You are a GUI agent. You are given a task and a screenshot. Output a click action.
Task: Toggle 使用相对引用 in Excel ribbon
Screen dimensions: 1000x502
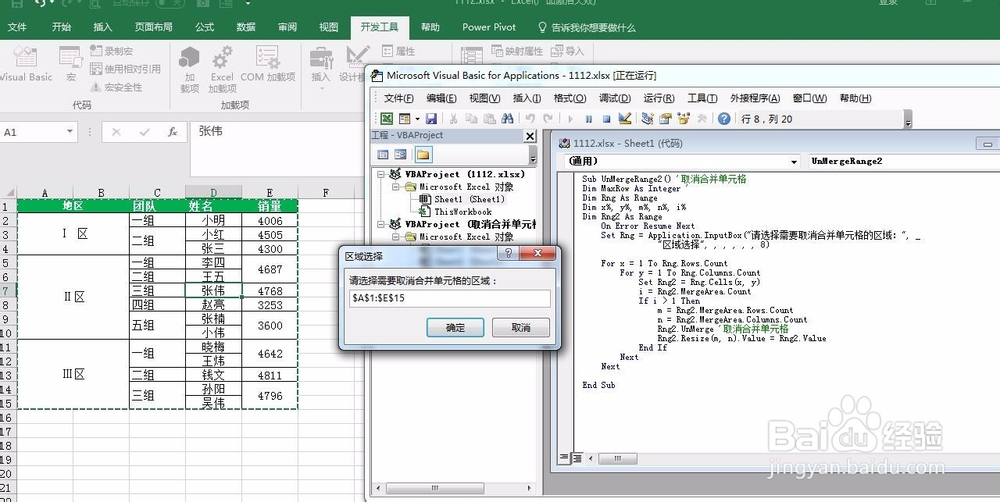126,69
